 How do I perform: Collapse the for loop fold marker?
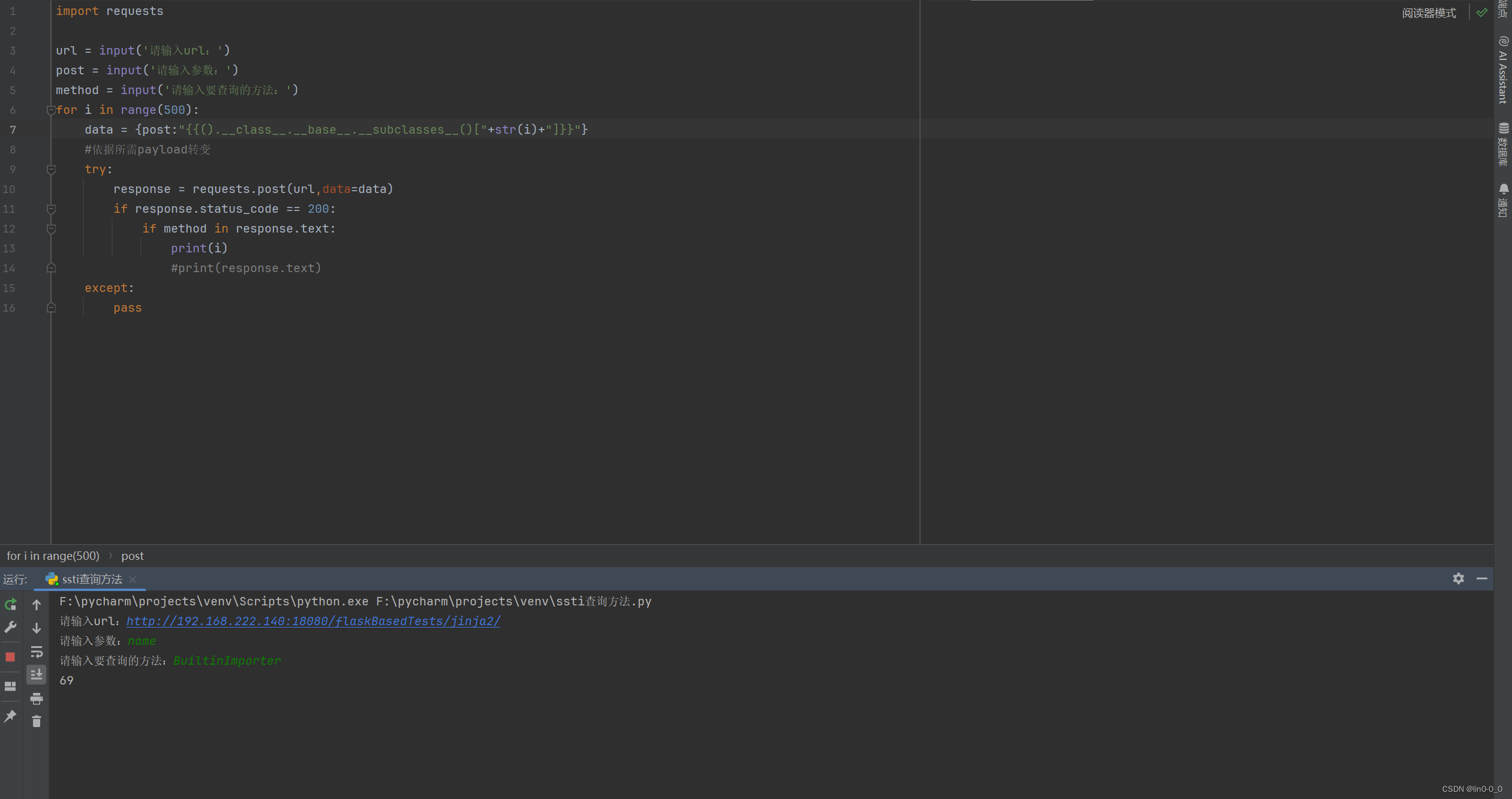(x=51, y=110)
